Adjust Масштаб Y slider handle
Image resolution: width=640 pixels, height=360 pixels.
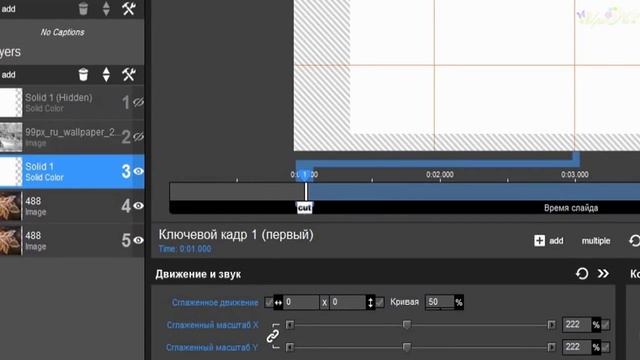pos(407,347)
